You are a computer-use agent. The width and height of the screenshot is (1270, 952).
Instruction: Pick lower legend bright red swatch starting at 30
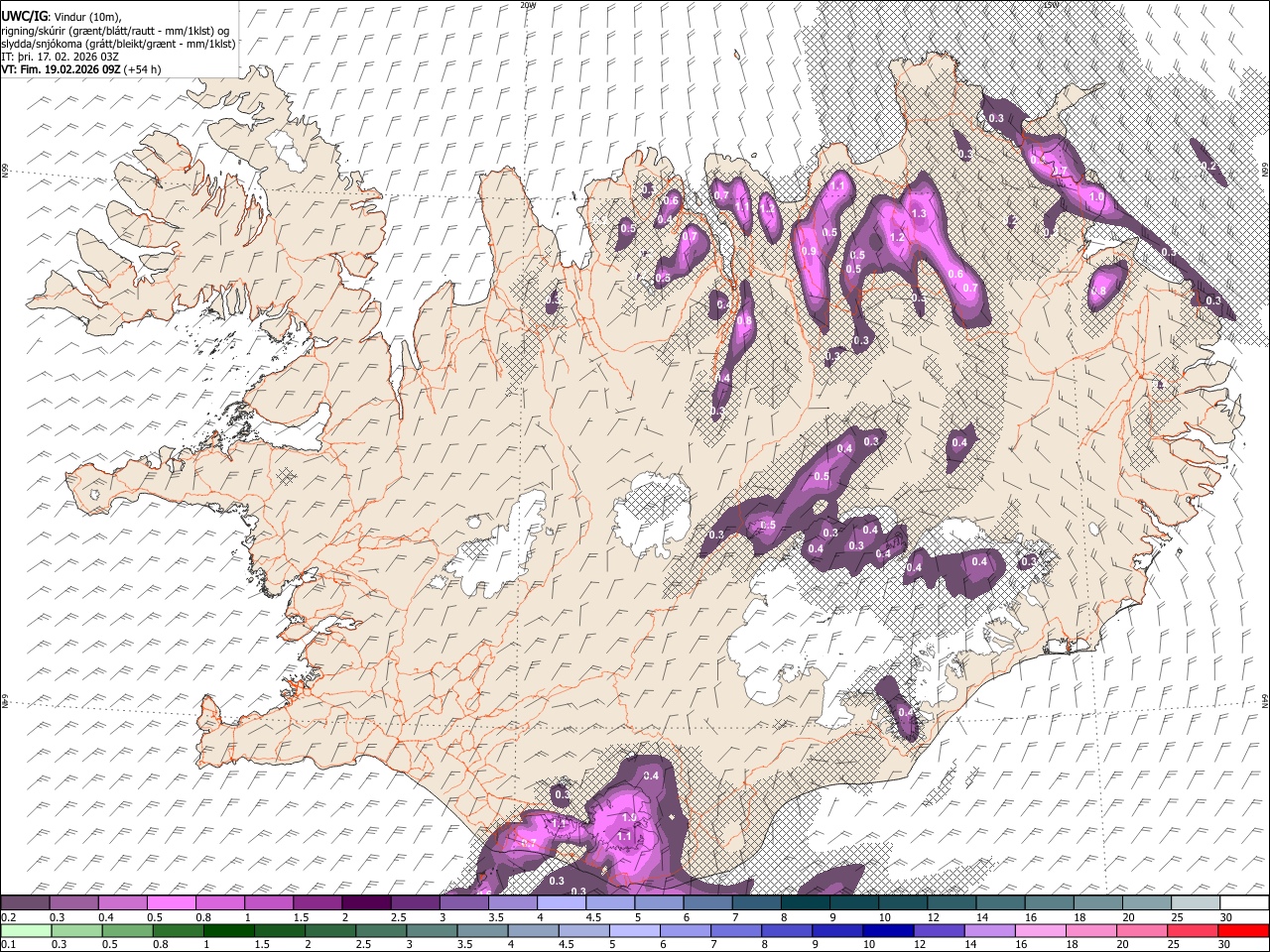pyautogui.click(x=1243, y=930)
